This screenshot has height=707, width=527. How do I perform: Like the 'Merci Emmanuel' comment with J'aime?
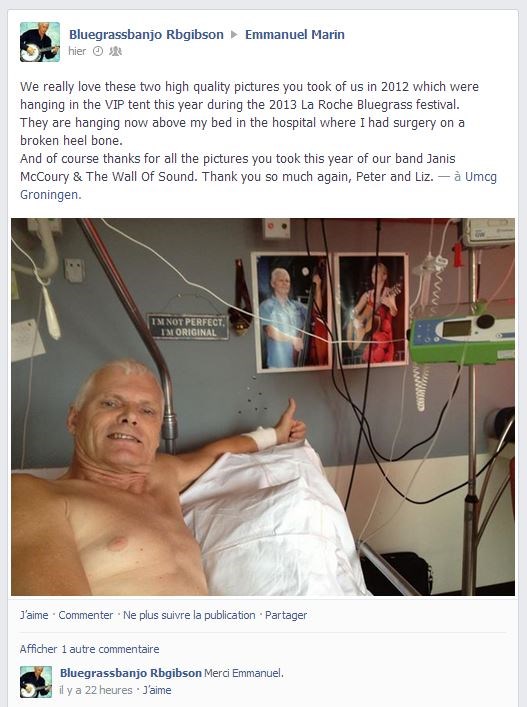click(157, 690)
